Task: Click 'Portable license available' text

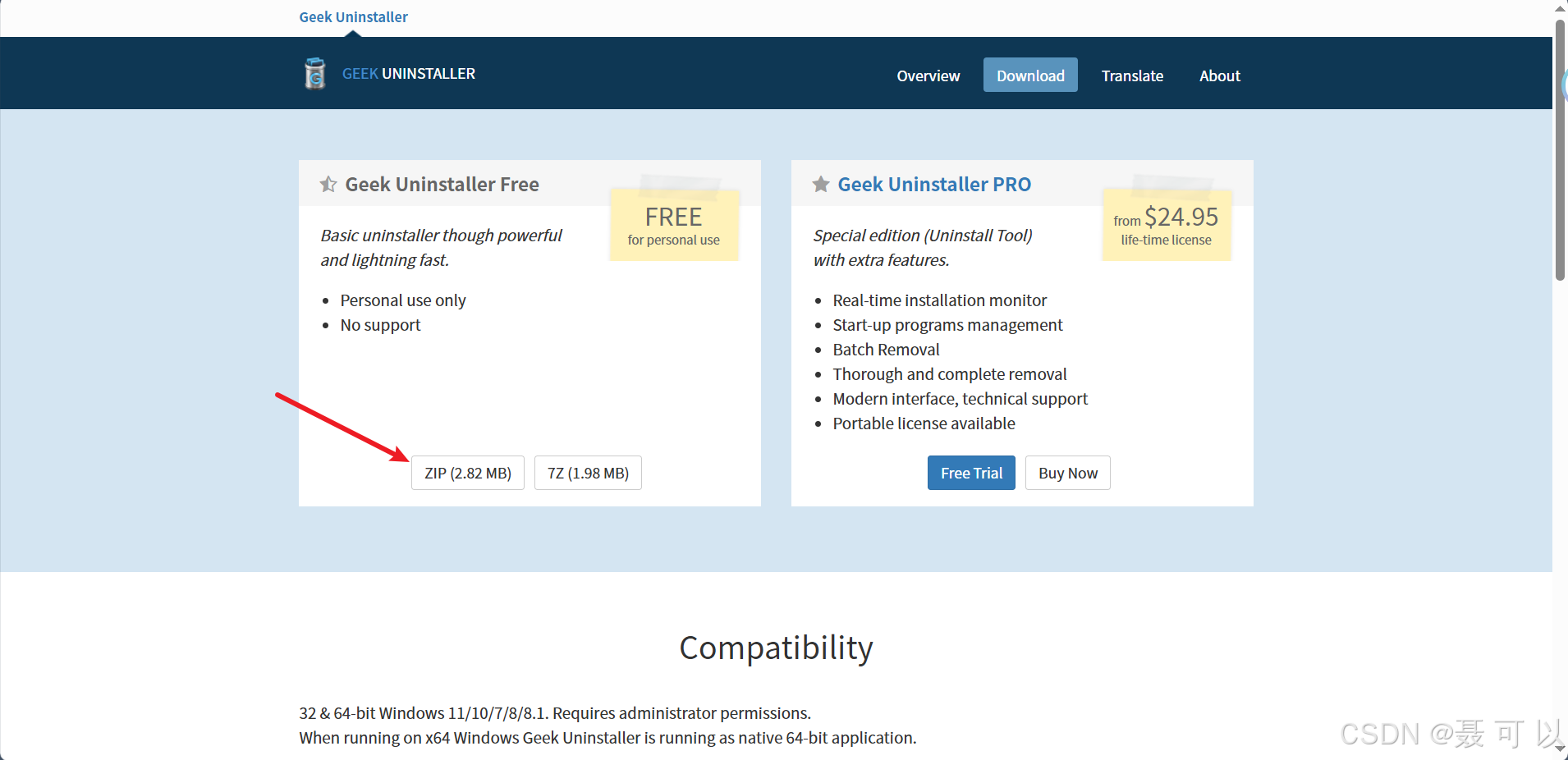Action: [924, 423]
